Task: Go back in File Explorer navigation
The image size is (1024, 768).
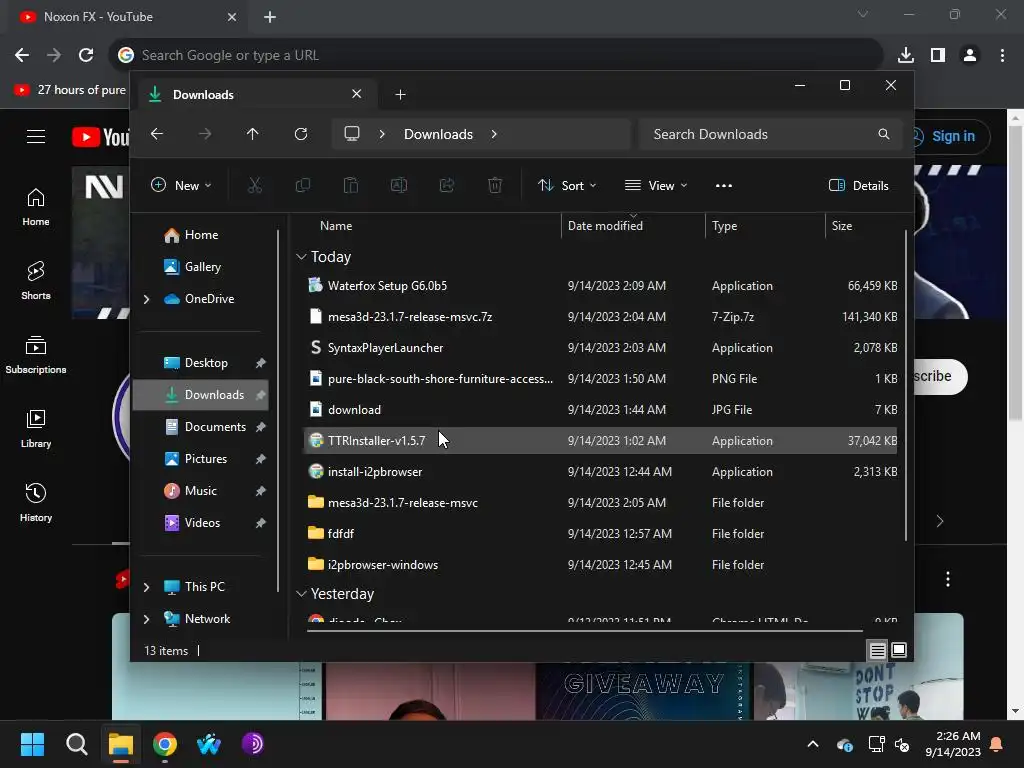Action: [x=157, y=134]
